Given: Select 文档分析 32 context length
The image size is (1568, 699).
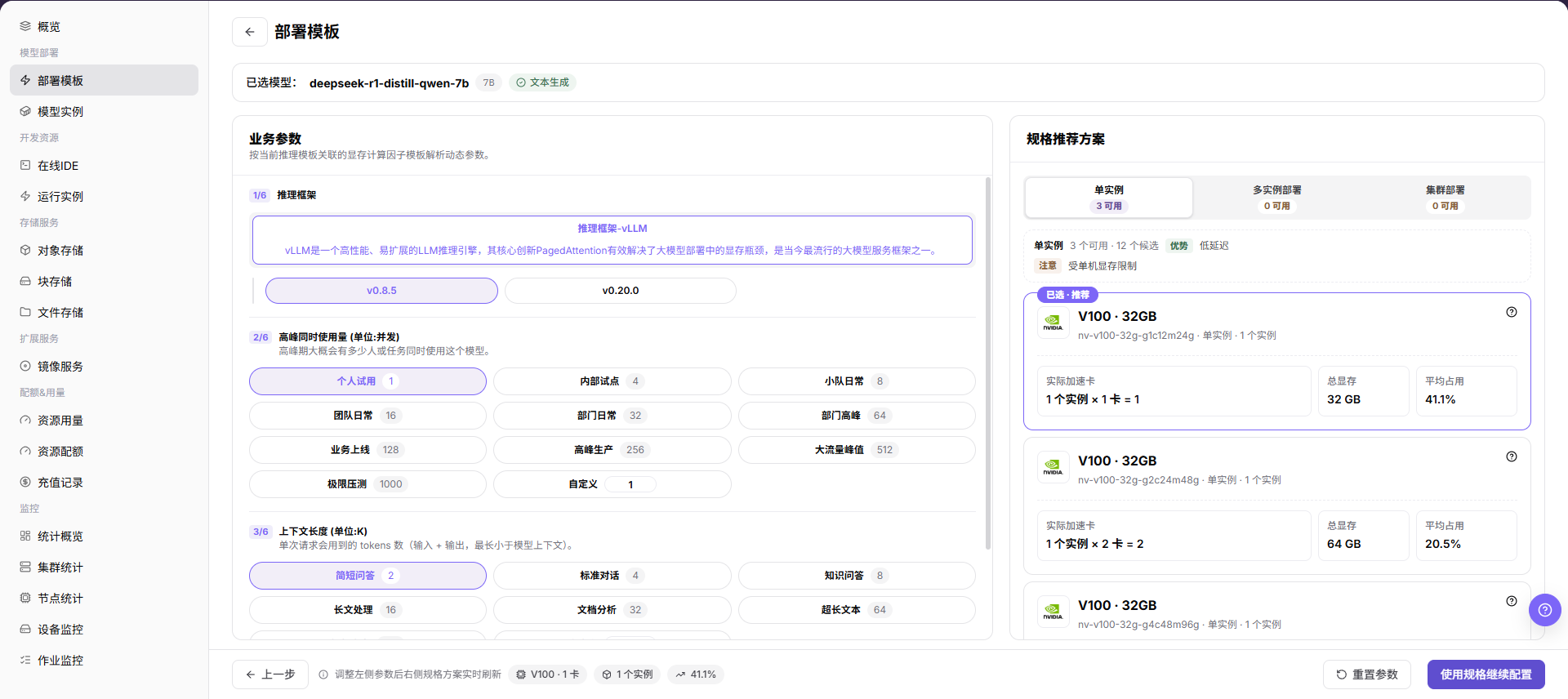Looking at the screenshot, I should 612,610.
